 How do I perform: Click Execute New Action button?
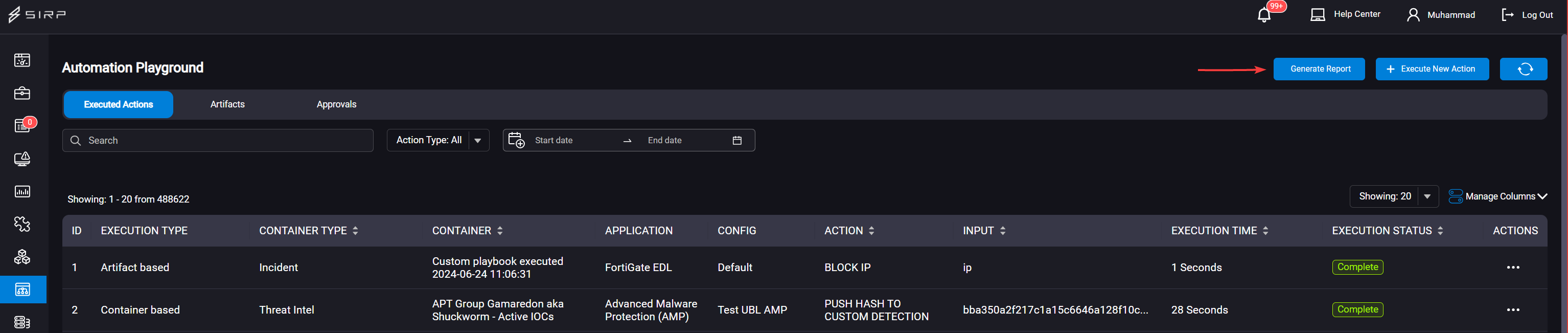(1432, 69)
